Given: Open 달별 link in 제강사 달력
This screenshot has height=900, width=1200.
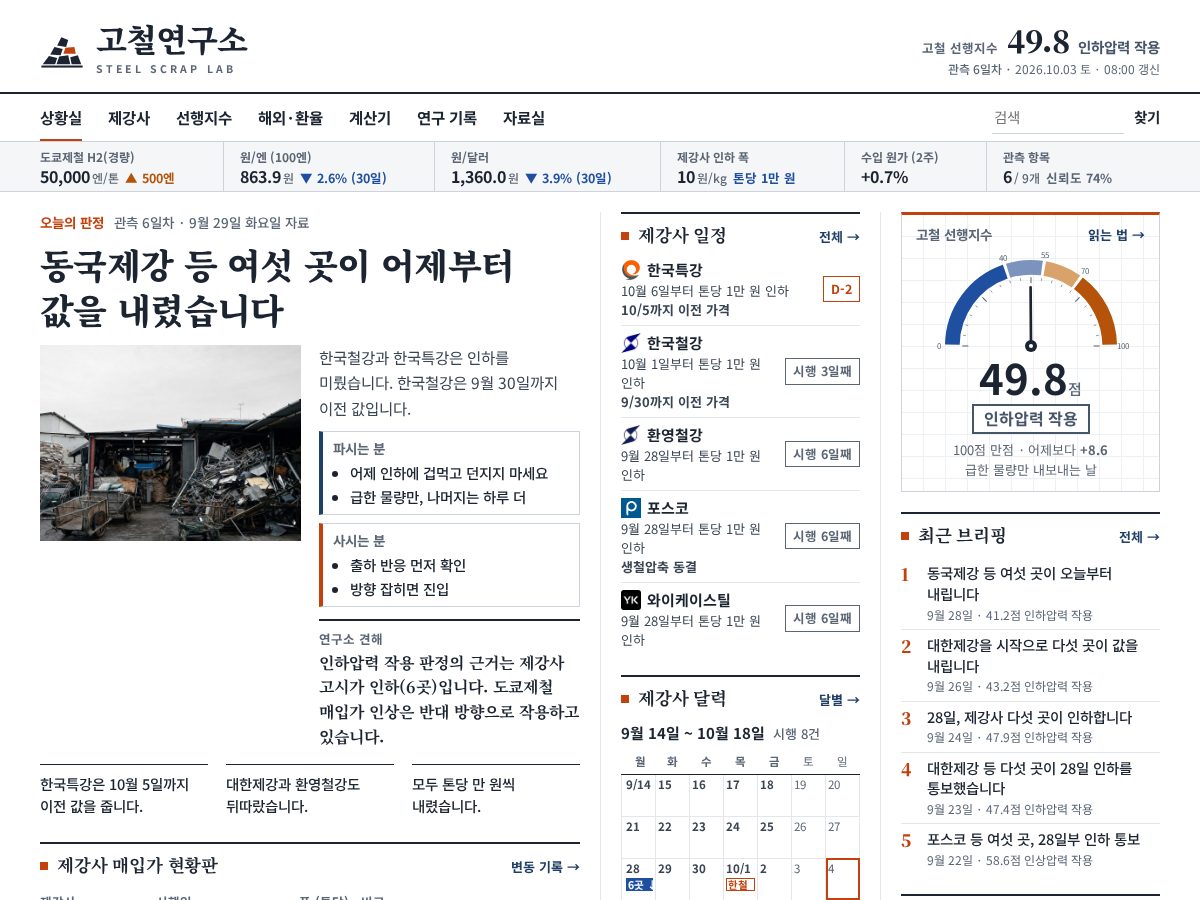Looking at the screenshot, I should pyautogui.click(x=839, y=700).
